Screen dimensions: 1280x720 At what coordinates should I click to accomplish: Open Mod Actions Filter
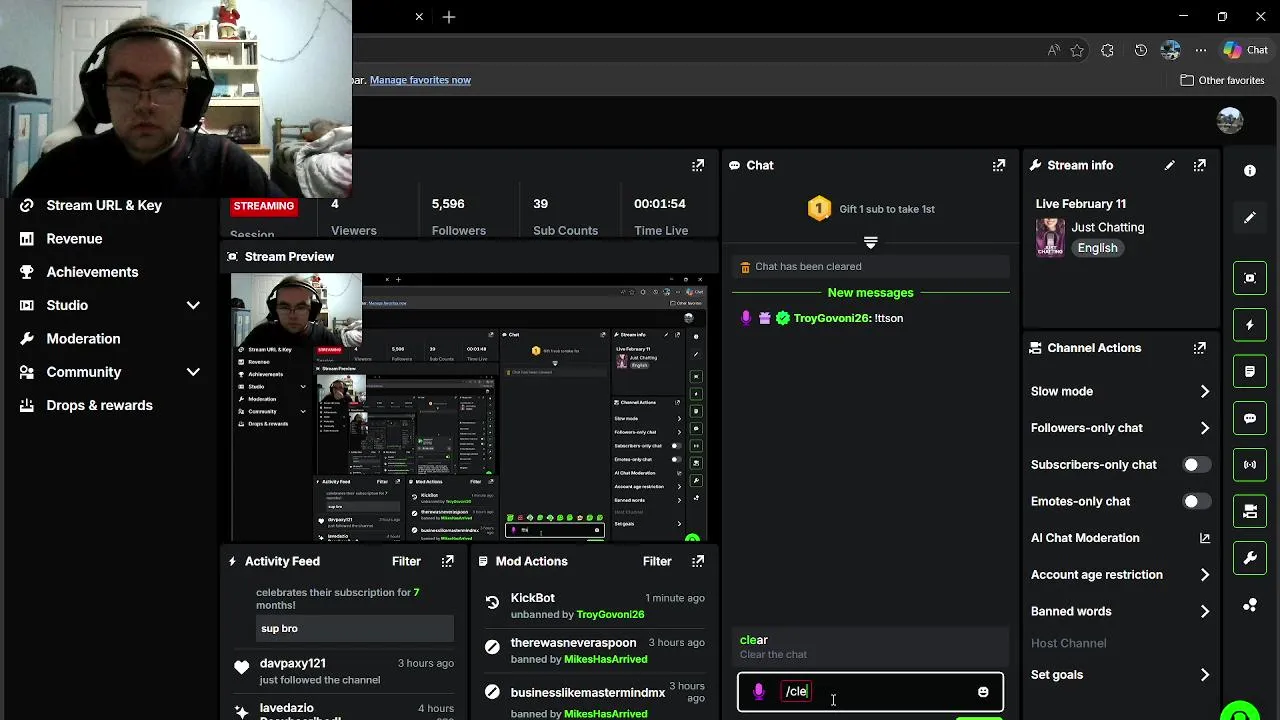pos(657,561)
